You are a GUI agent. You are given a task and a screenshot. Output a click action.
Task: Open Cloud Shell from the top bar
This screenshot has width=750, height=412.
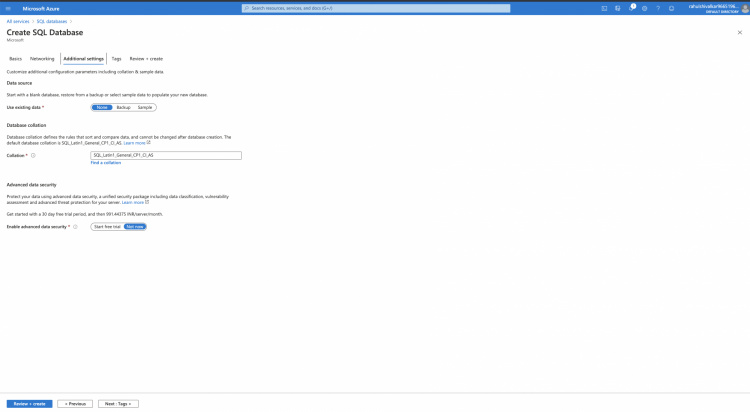(606, 7)
